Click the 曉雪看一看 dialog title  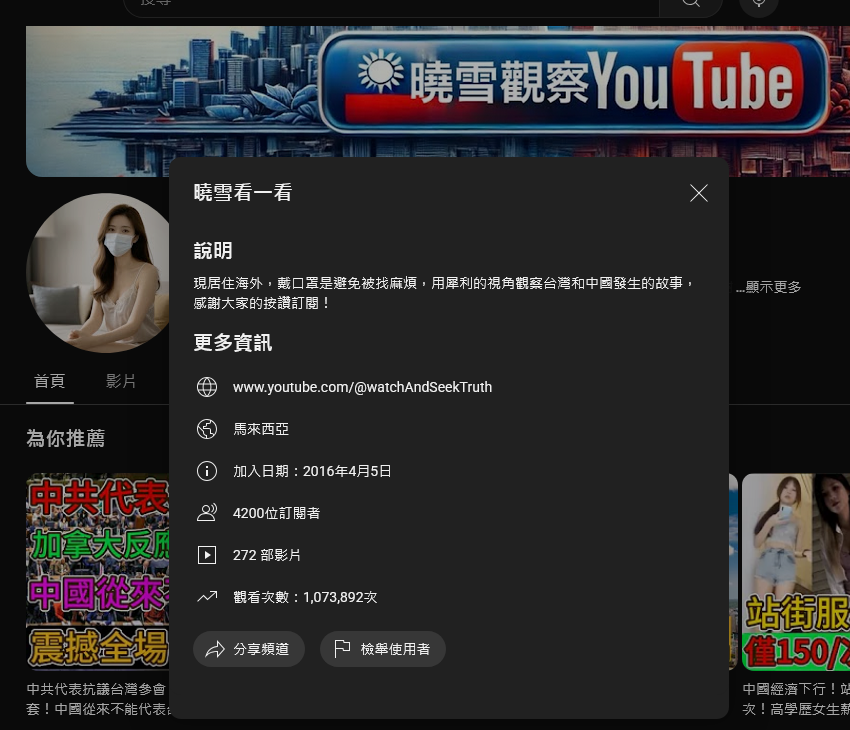click(x=243, y=192)
